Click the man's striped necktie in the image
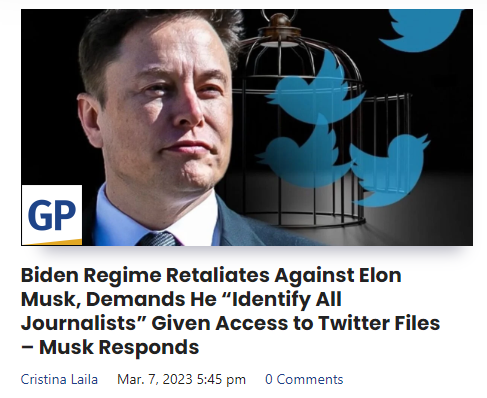This screenshot has width=487, height=398. tap(158, 239)
